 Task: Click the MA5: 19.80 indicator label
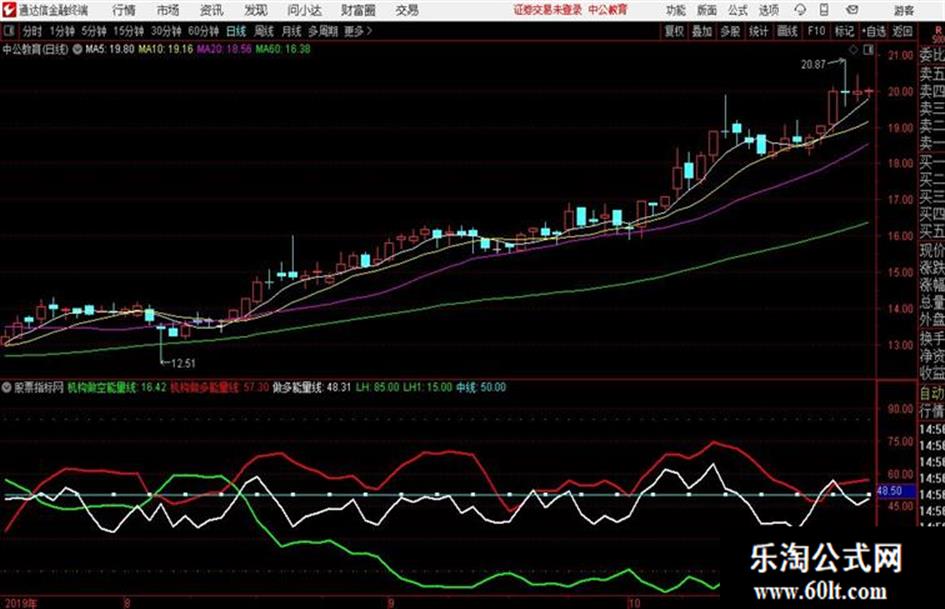click(x=109, y=49)
